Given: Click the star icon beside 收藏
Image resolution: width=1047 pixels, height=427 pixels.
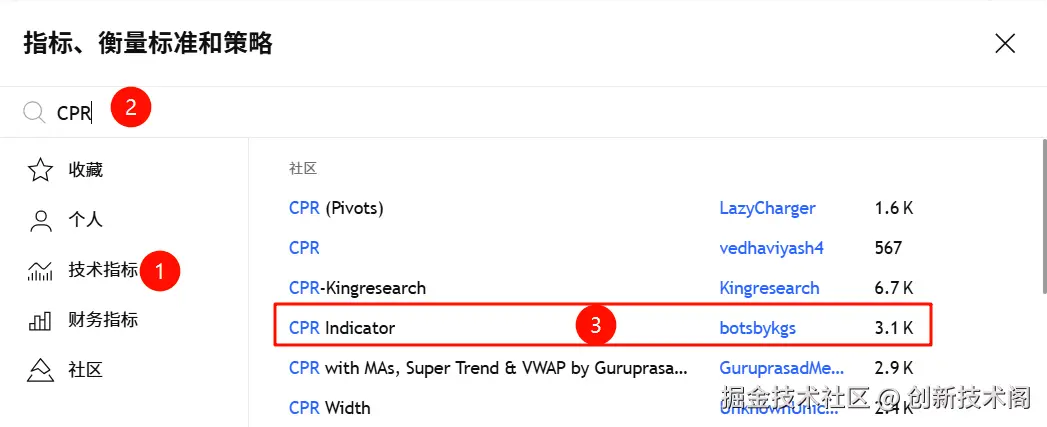Looking at the screenshot, I should 40,170.
